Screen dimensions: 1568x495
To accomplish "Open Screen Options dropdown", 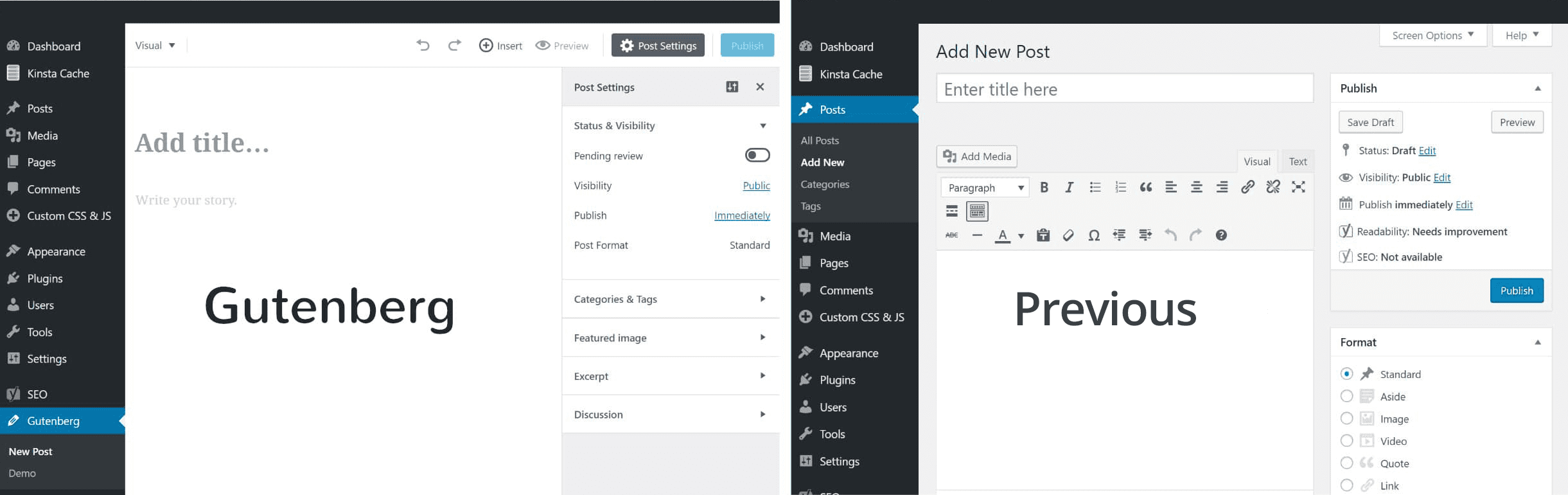I will click(1432, 35).
